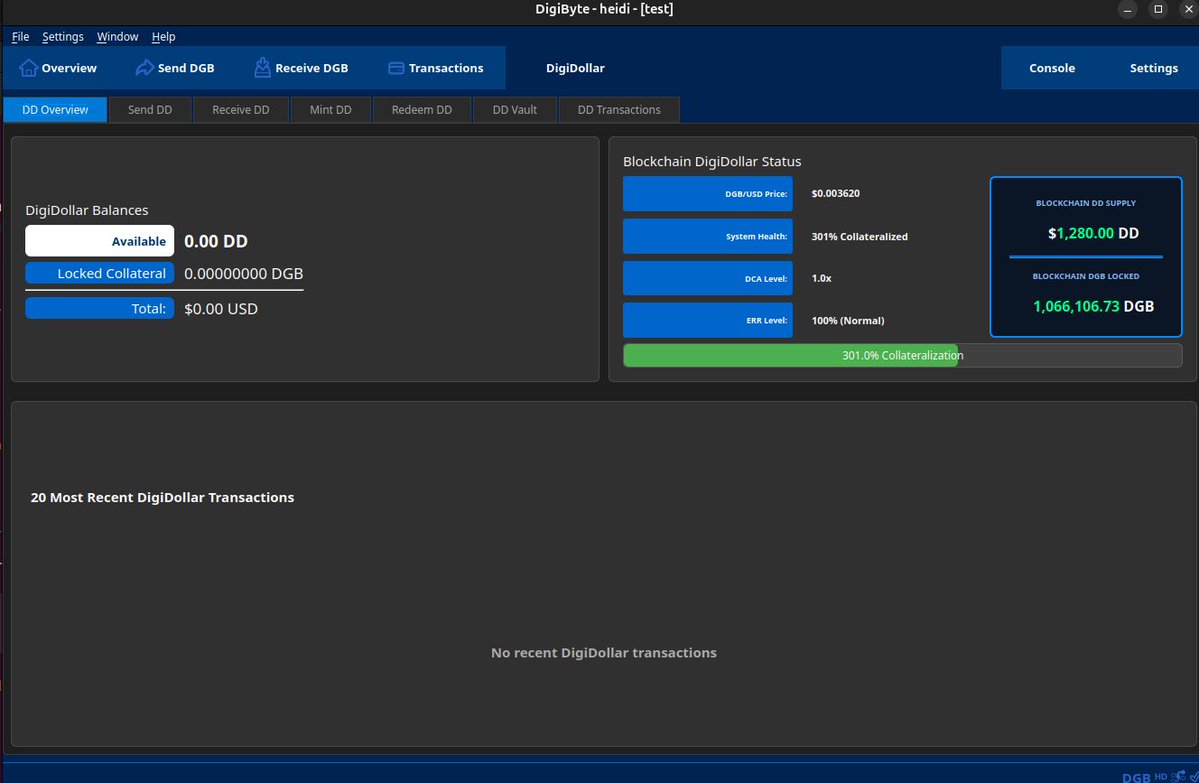Viewport: 1199px width, 783px height.
Task: Click the Blockchain DGB Locked heading
Action: [x=1086, y=276]
